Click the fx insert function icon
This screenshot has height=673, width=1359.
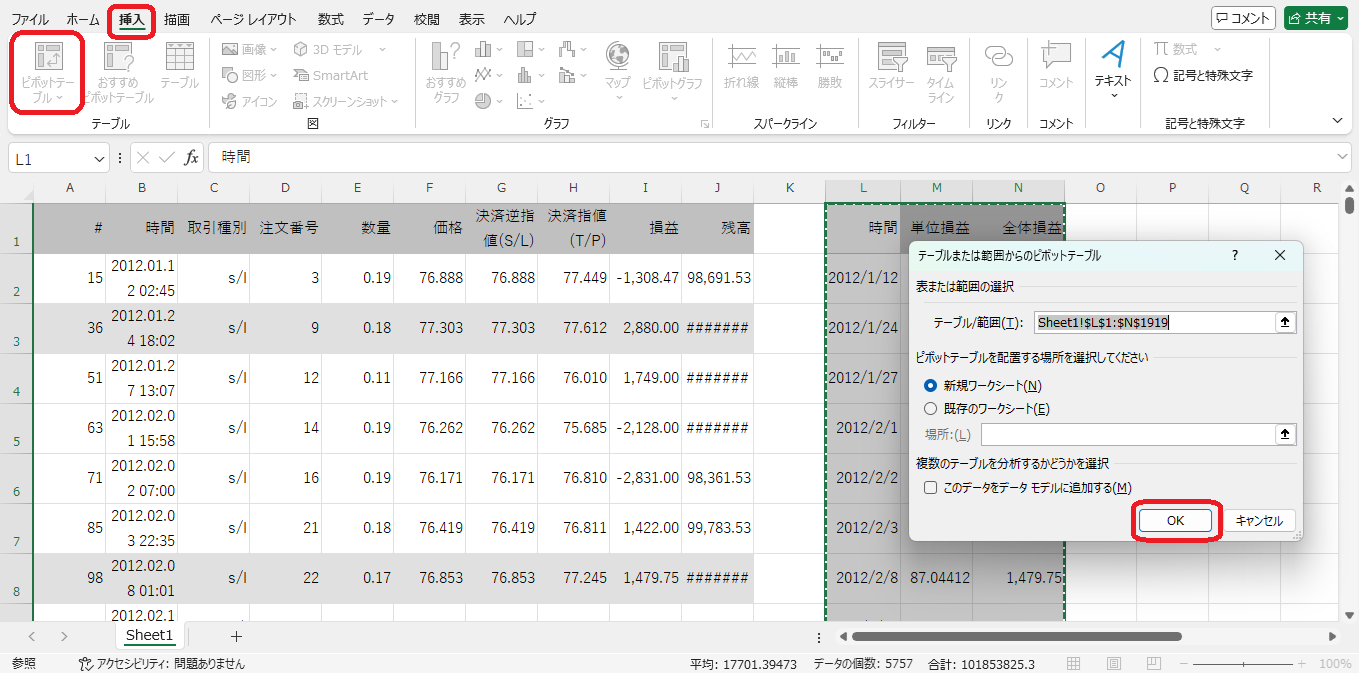coord(191,158)
